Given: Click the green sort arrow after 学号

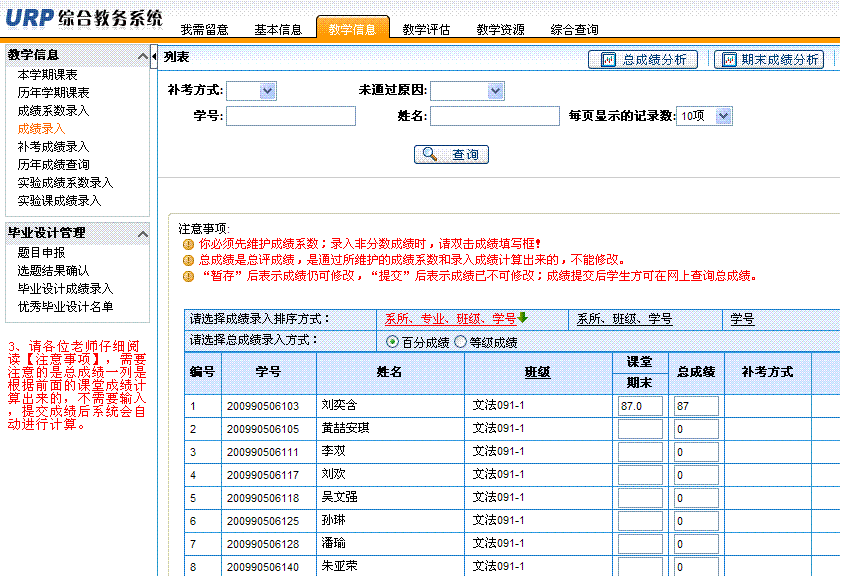Looking at the screenshot, I should pyautogui.click(x=522, y=319).
